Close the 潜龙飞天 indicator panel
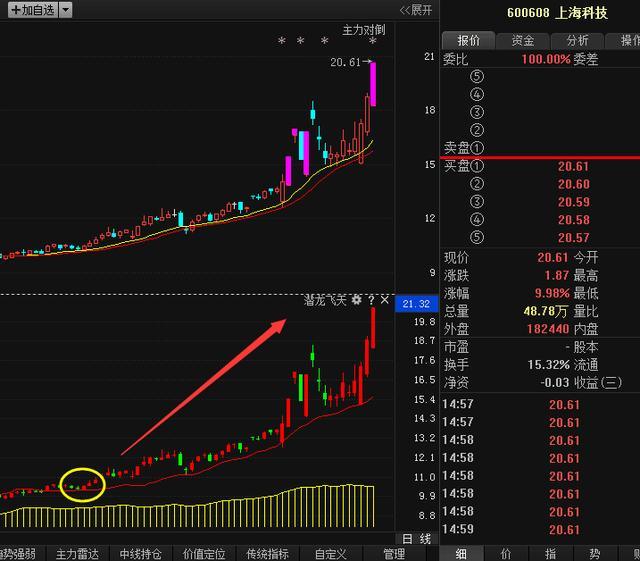The width and height of the screenshot is (640, 561). pyautogui.click(x=384, y=300)
